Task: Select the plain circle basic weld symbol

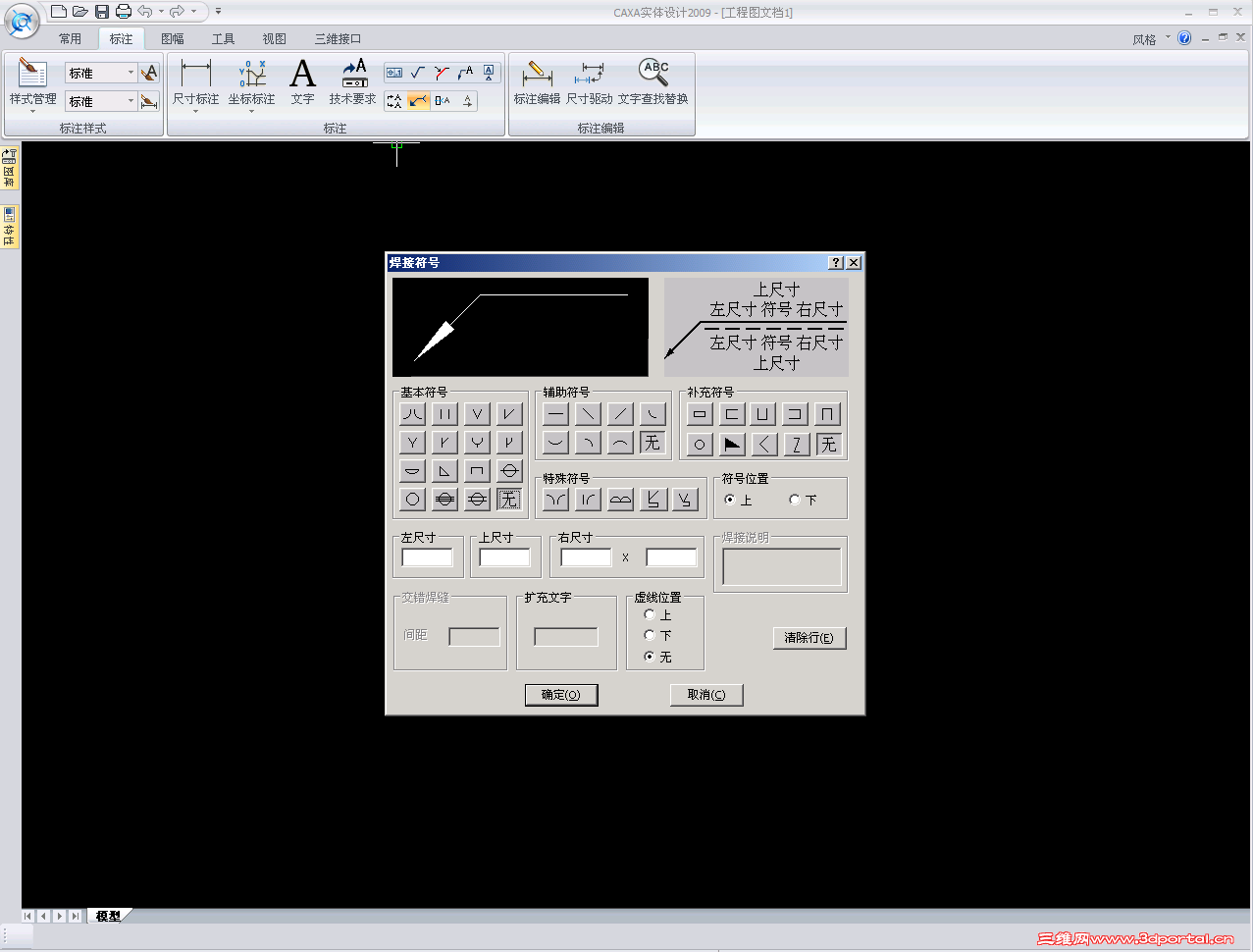Action: 412,500
